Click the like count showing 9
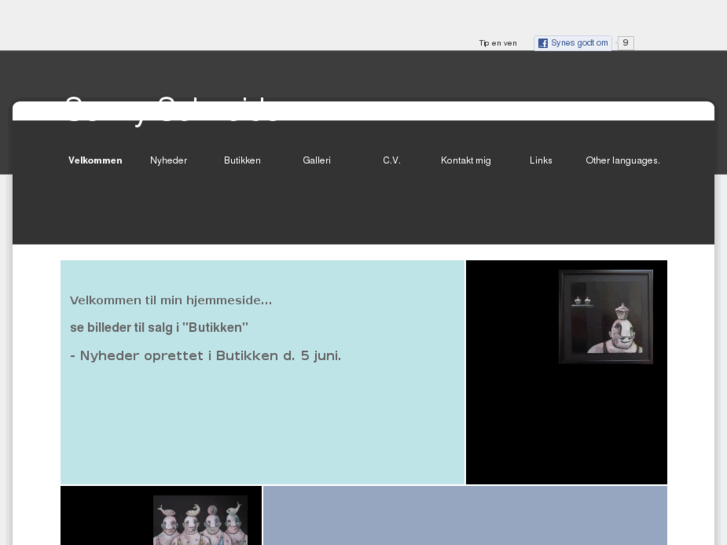Screen dimensions: 727x545 point(625,43)
